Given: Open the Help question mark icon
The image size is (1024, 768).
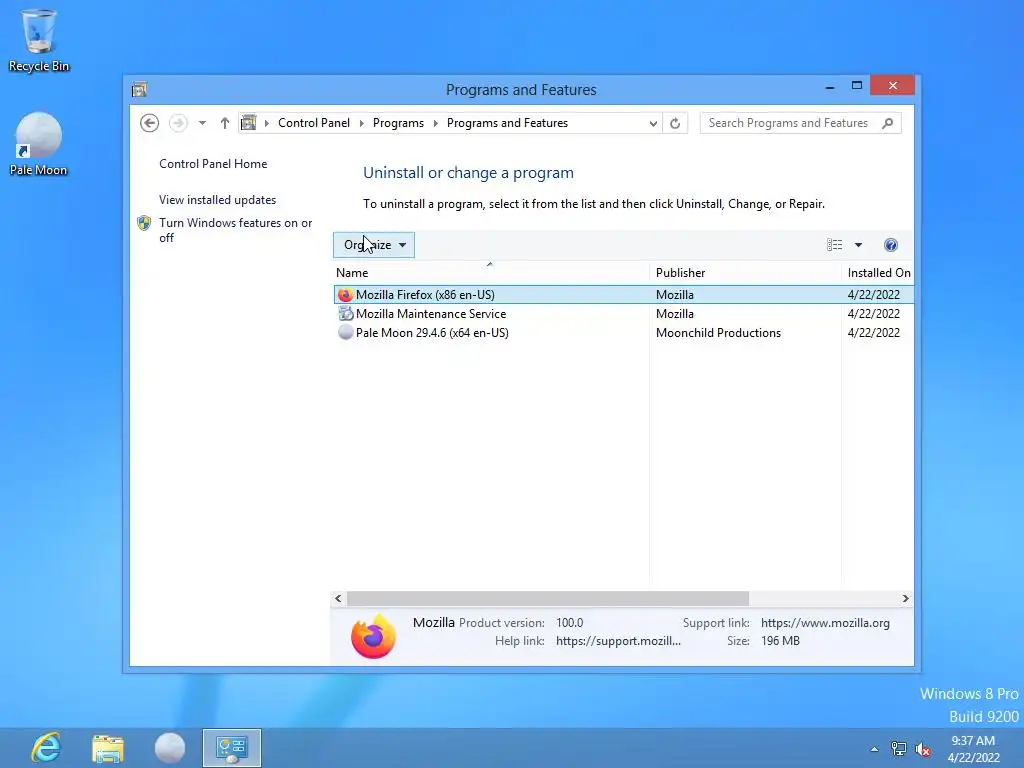Looking at the screenshot, I should [891, 245].
